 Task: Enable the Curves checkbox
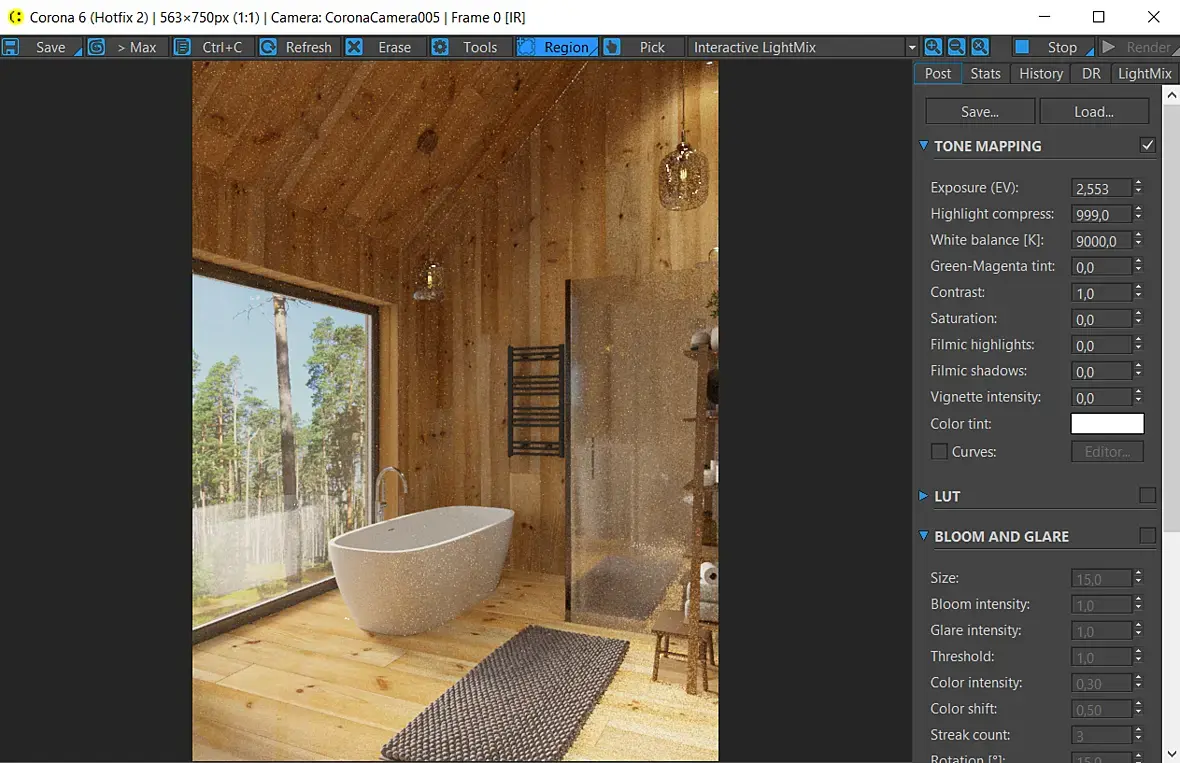click(939, 451)
